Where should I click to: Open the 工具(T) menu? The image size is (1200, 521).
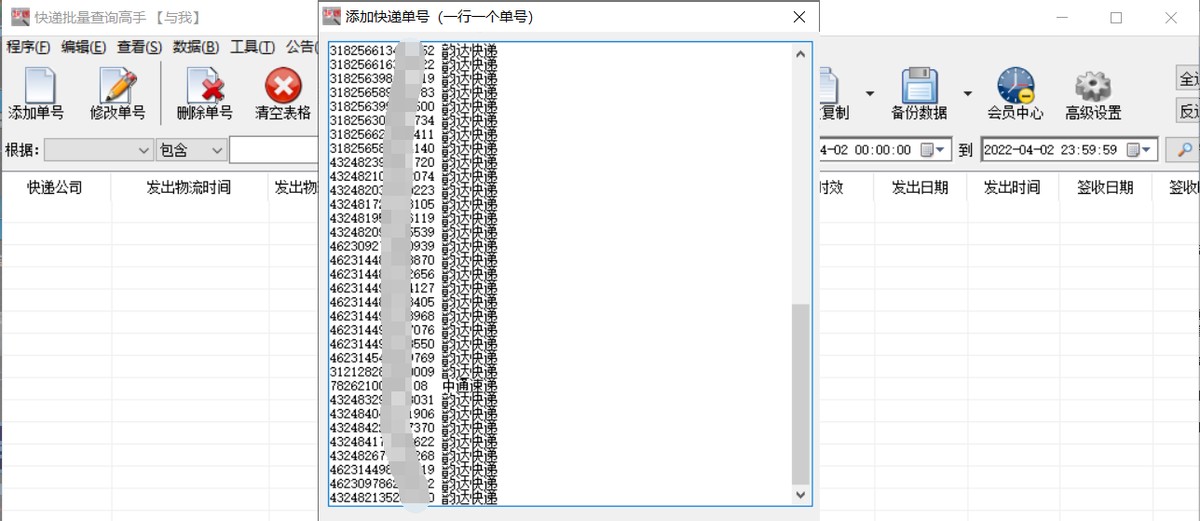252,47
